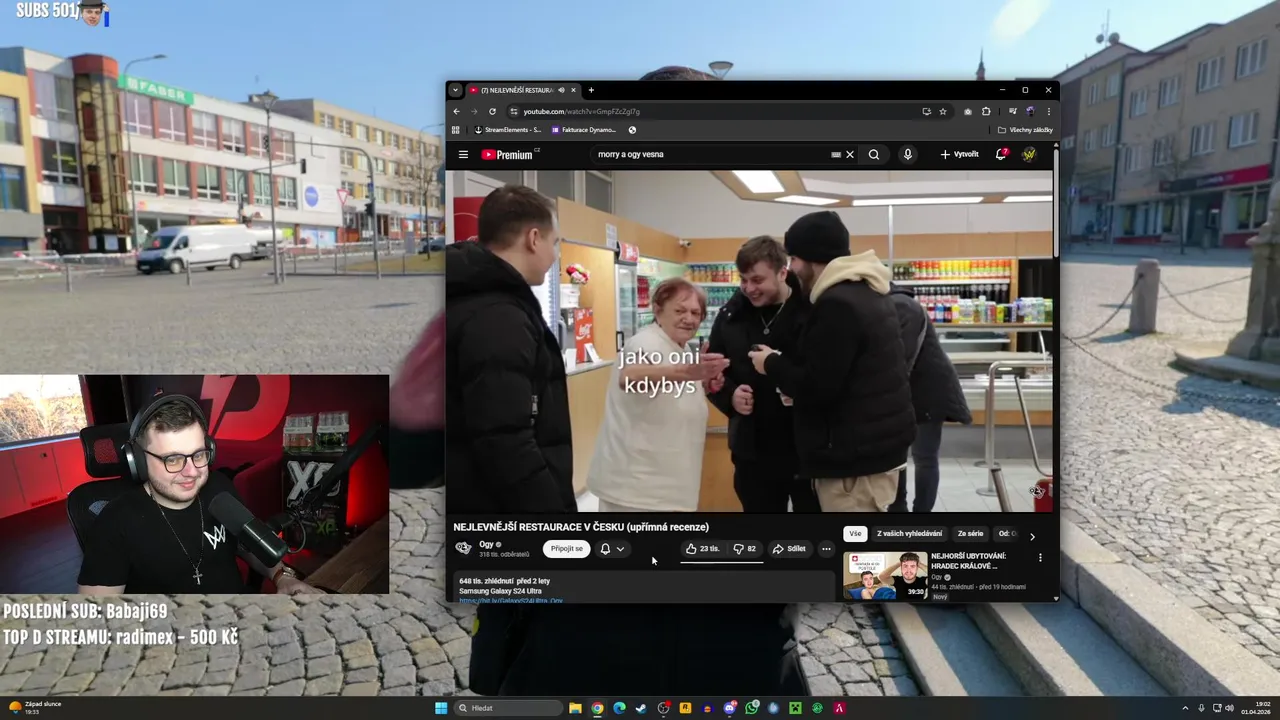Screen dimensions: 1280x720
Task: Mute the tab via speaker icon
Action: pyautogui.click(x=561, y=90)
